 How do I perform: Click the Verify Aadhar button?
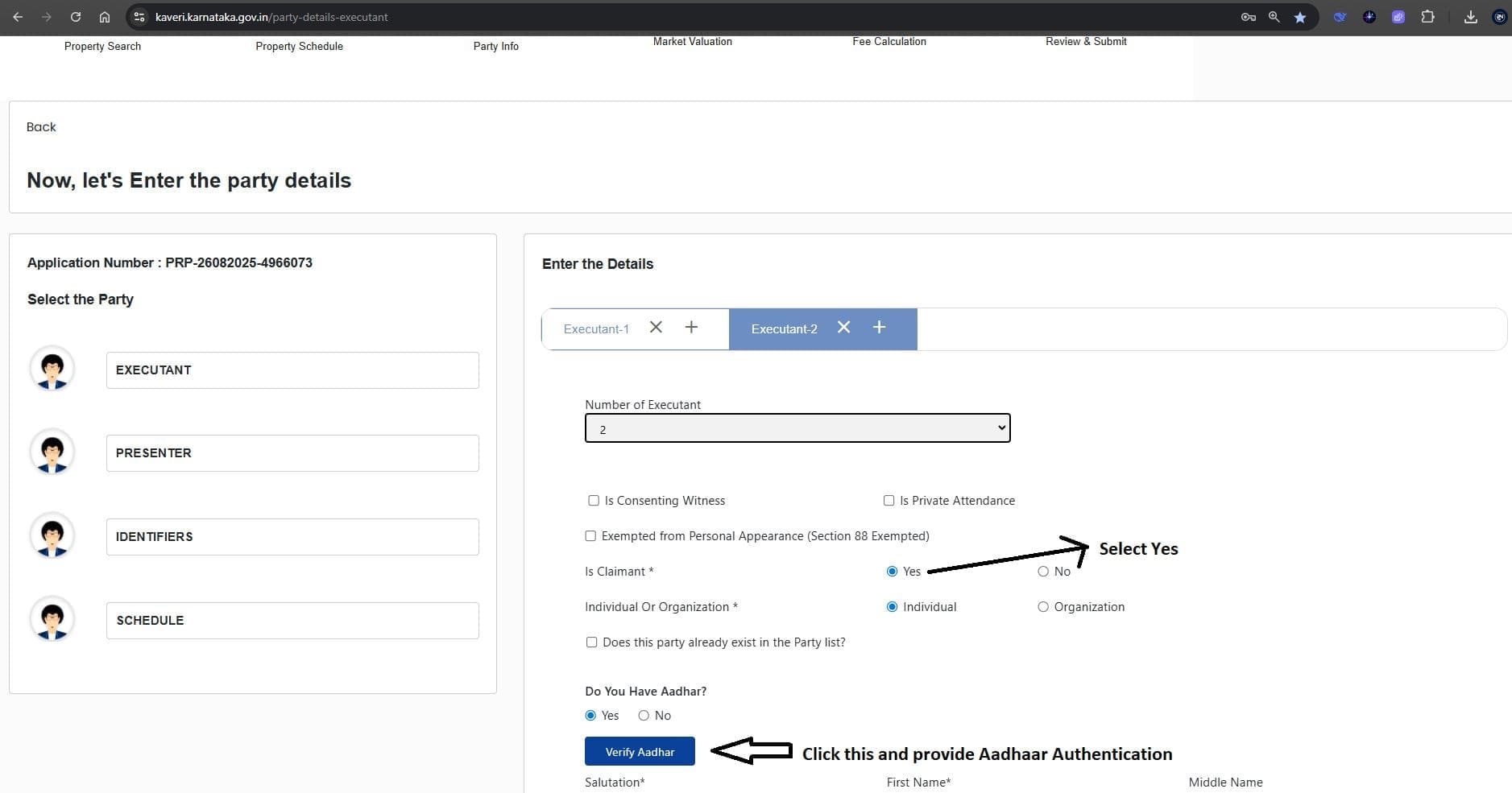pos(640,752)
